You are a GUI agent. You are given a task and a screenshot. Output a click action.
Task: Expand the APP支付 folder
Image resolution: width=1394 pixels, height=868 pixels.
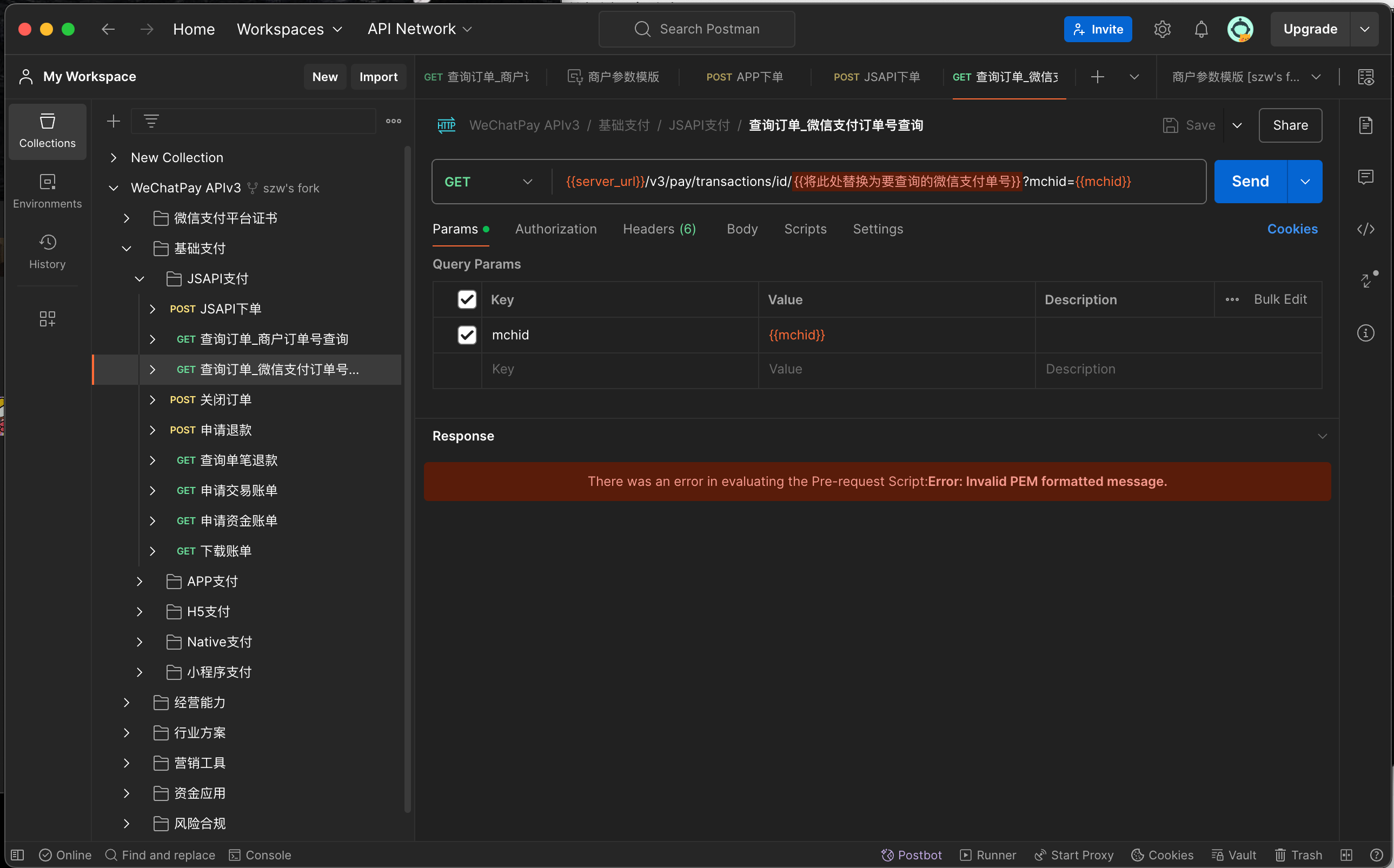click(140, 582)
